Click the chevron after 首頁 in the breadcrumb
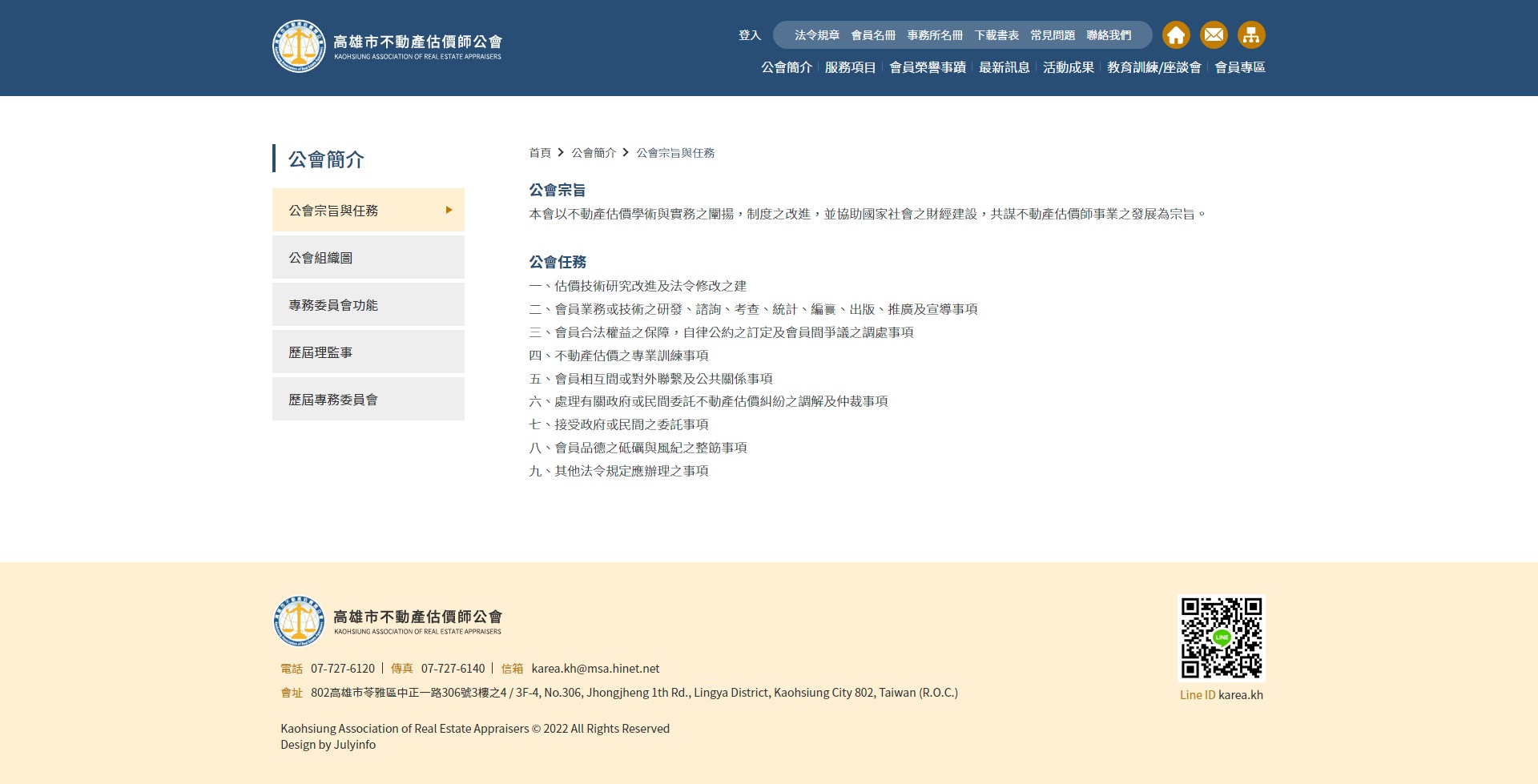The image size is (1538, 784). [x=561, y=152]
